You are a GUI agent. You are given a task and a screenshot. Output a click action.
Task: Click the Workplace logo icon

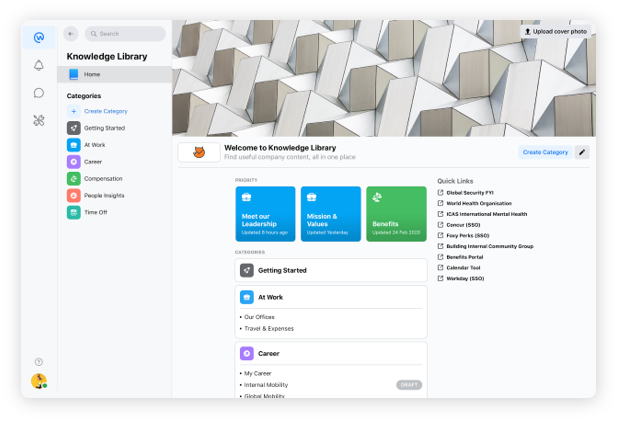(x=39, y=37)
